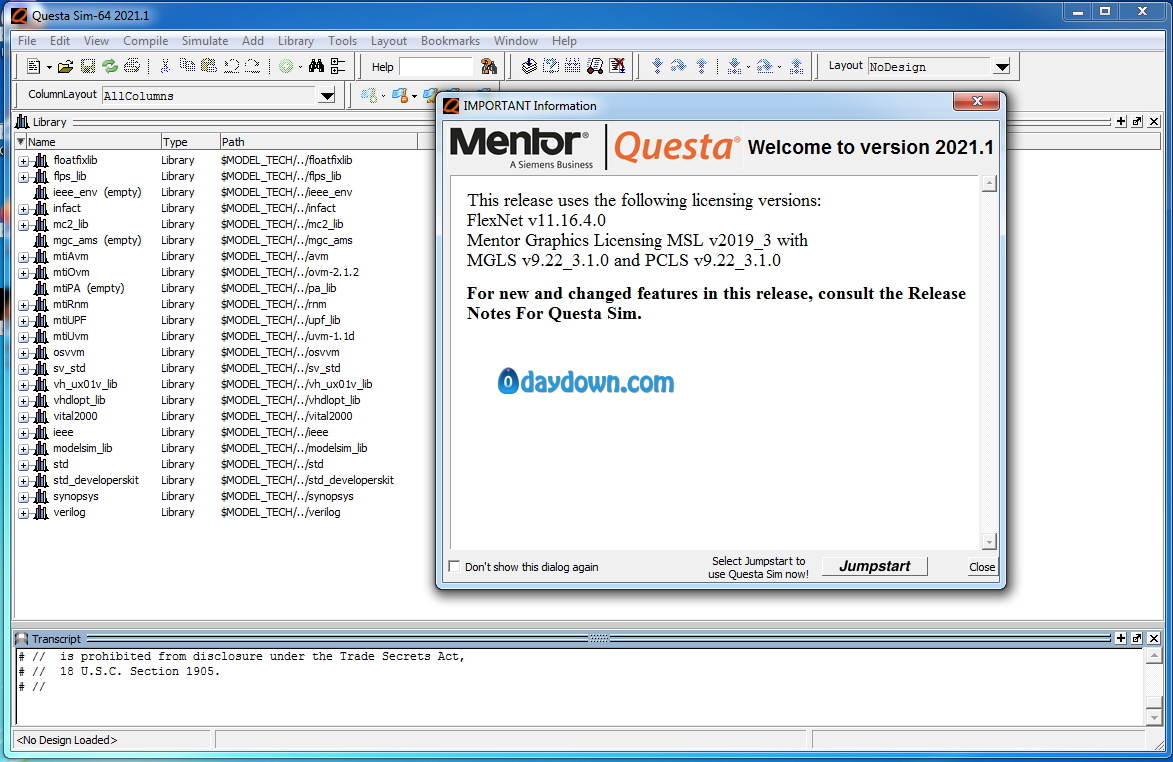The width and height of the screenshot is (1173, 762).
Task: Open the Window menu
Action: coord(515,40)
